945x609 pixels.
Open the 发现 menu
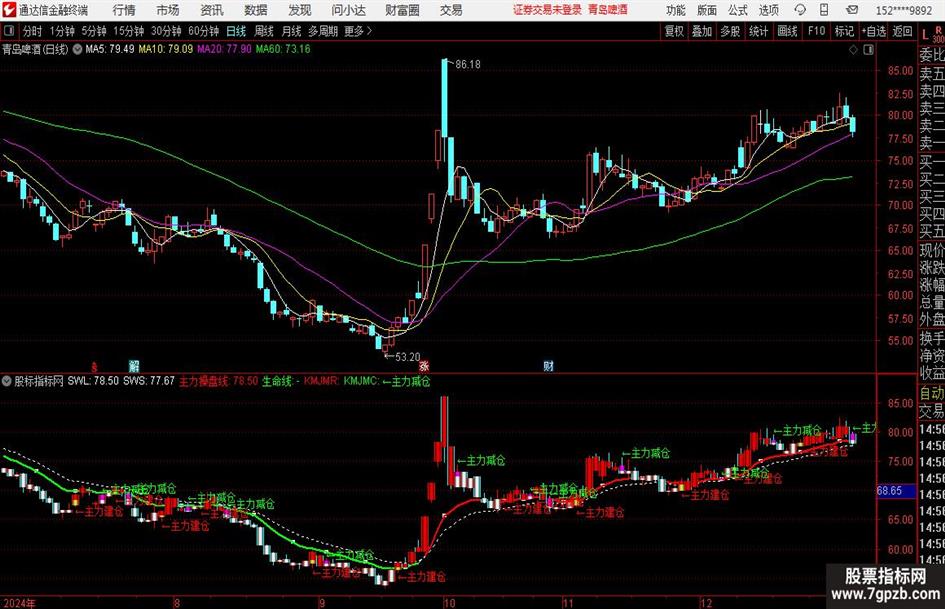[300, 10]
